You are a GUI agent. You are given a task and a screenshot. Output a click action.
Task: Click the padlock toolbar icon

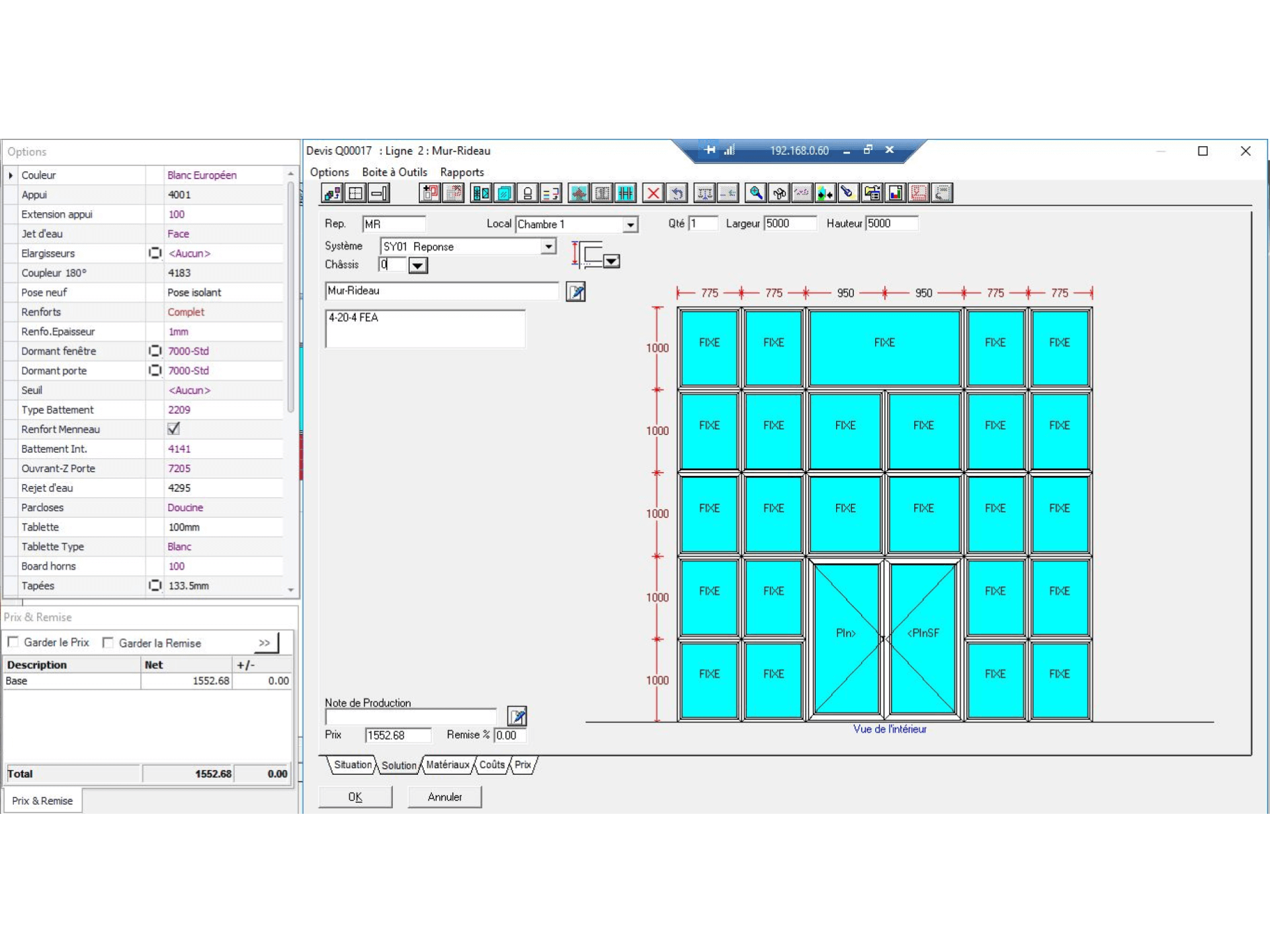click(528, 193)
